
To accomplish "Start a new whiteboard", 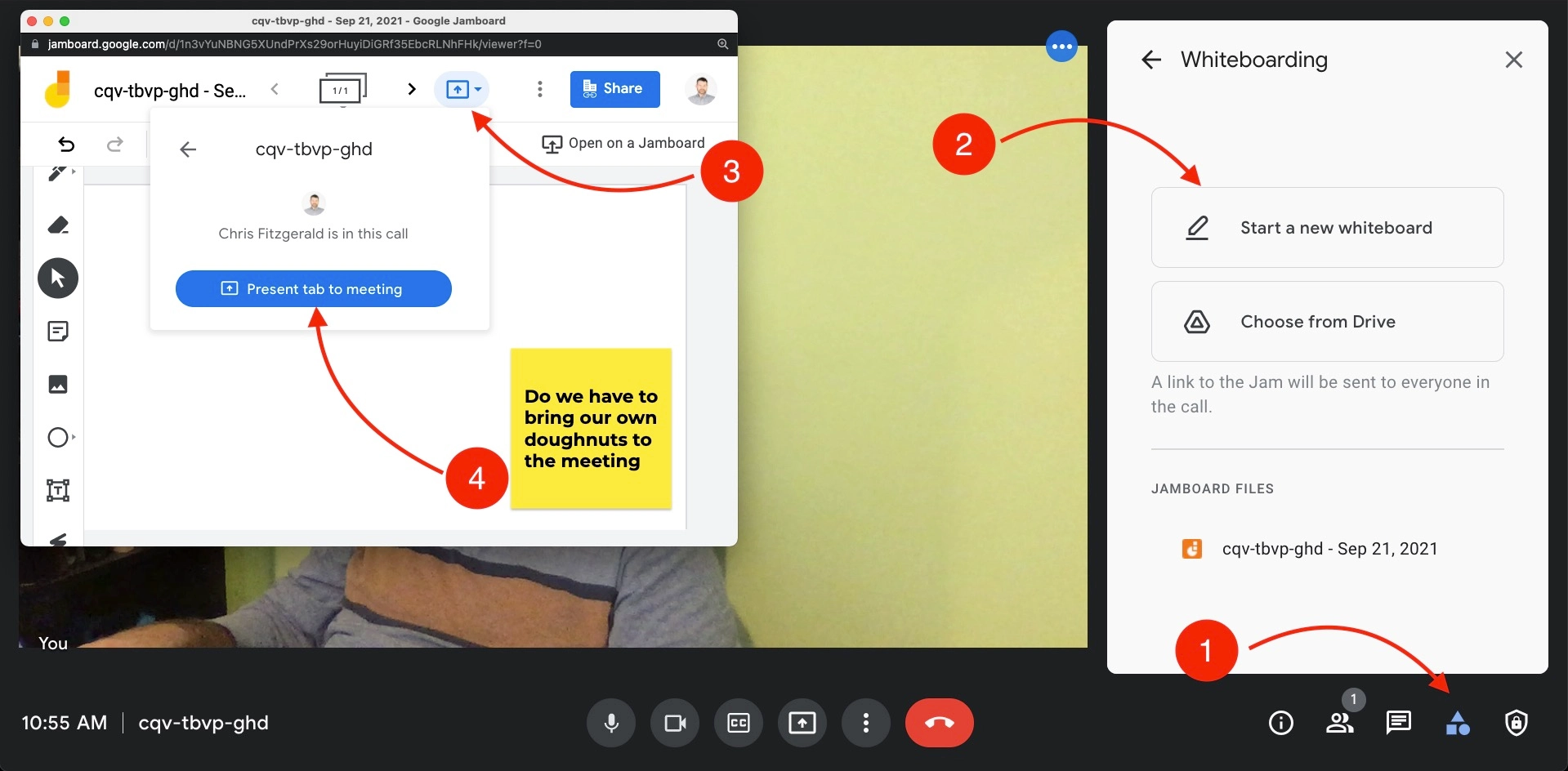I will [1327, 228].
